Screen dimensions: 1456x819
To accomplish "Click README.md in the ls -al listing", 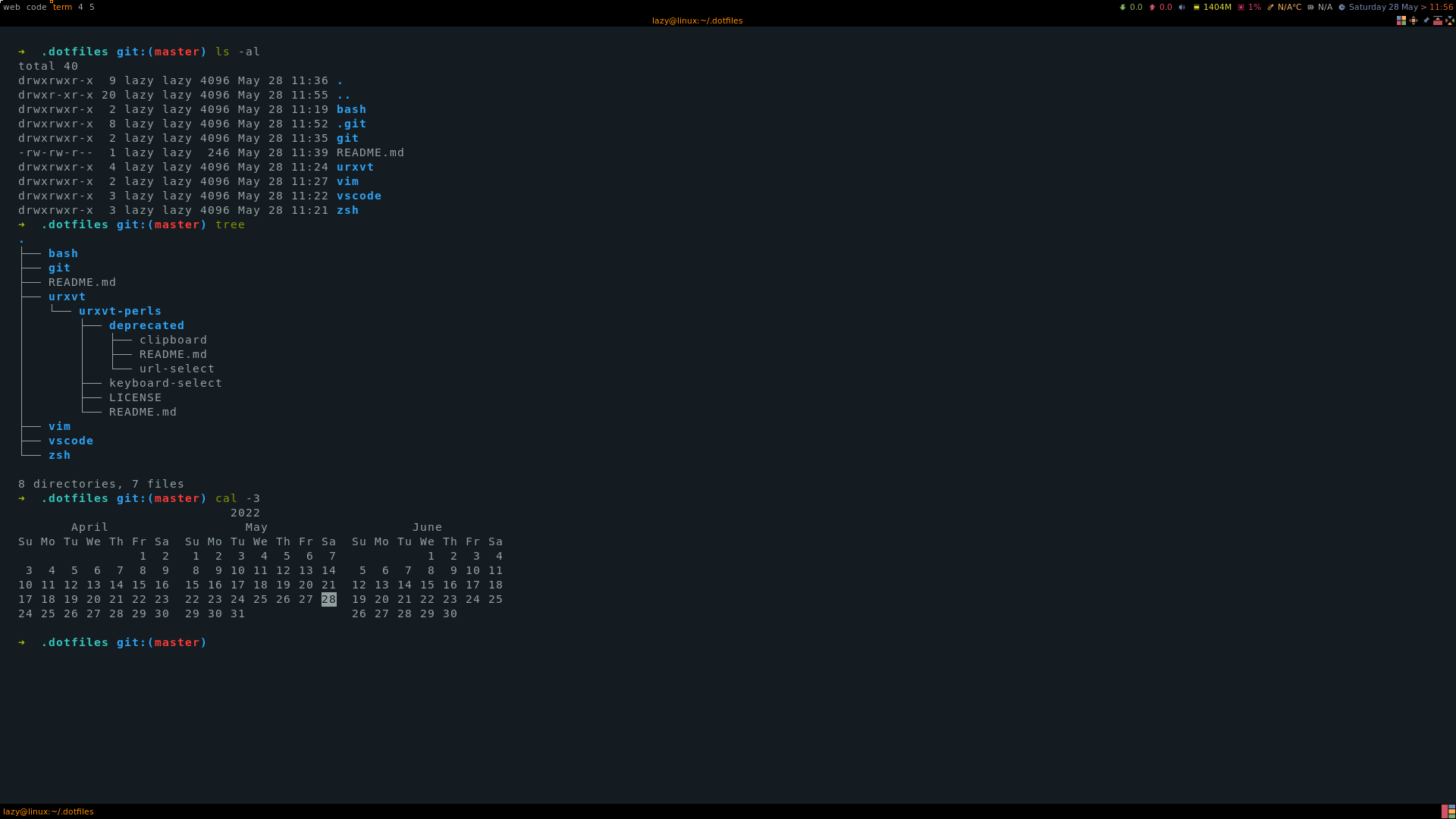I will coord(370,152).
